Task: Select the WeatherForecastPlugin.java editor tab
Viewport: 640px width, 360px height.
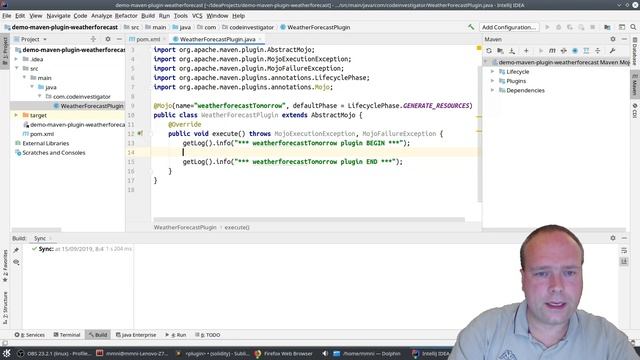Action: 217,39
